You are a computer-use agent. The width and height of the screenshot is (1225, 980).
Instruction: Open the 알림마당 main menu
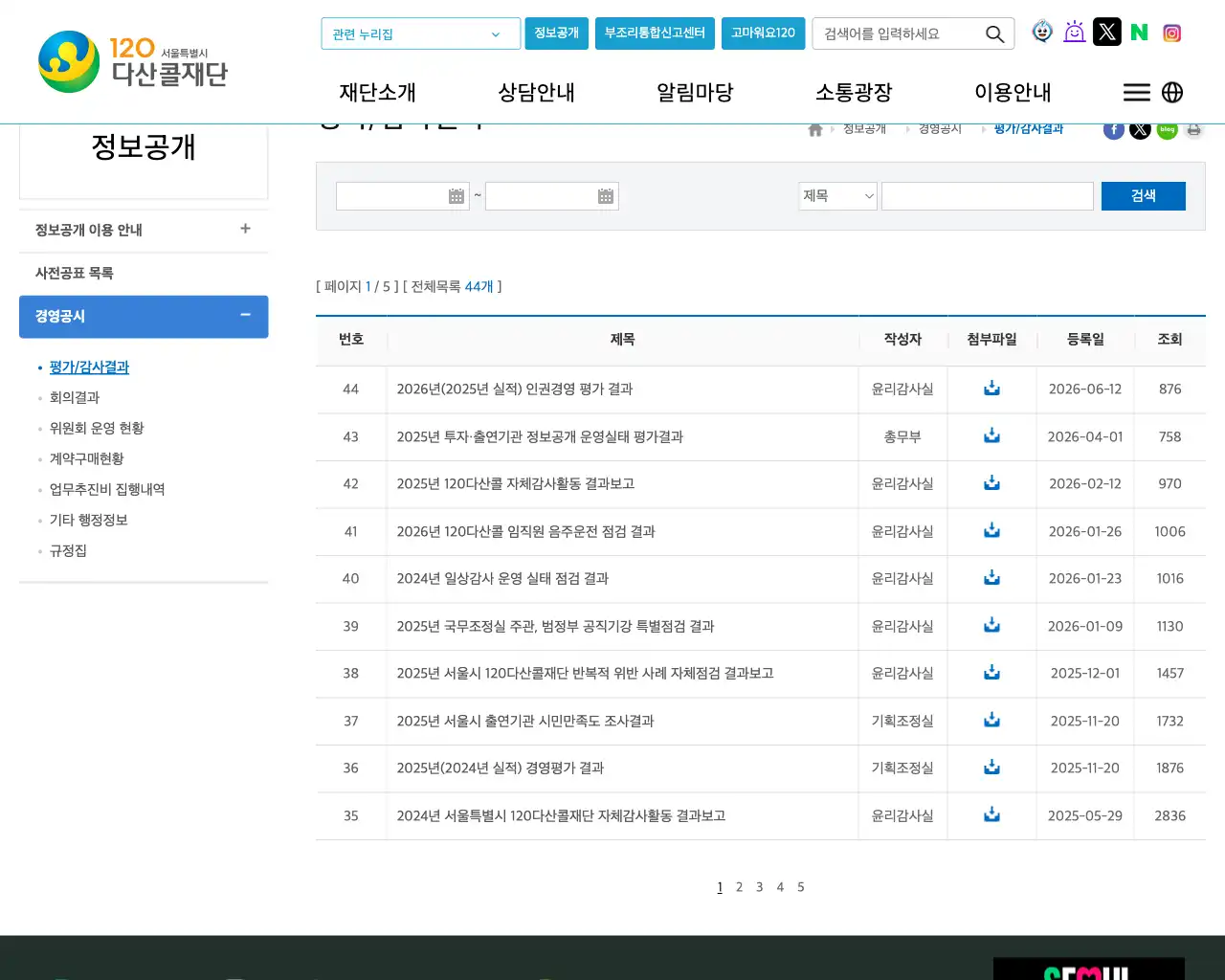pyautogui.click(x=695, y=93)
